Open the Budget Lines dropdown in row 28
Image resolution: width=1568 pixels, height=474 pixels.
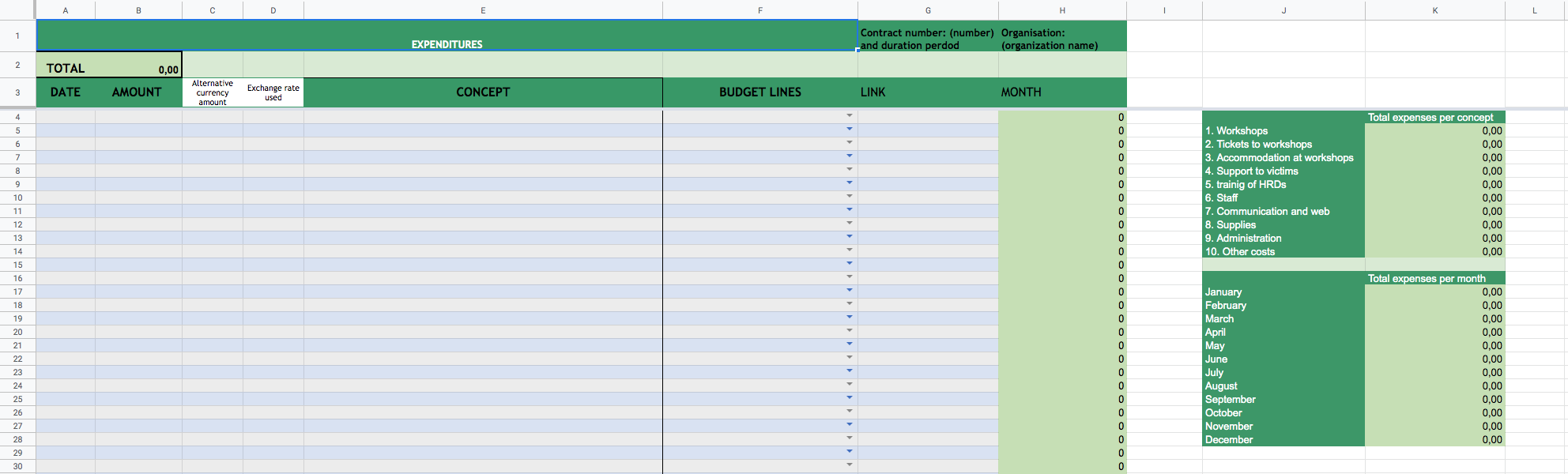click(x=850, y=438)
